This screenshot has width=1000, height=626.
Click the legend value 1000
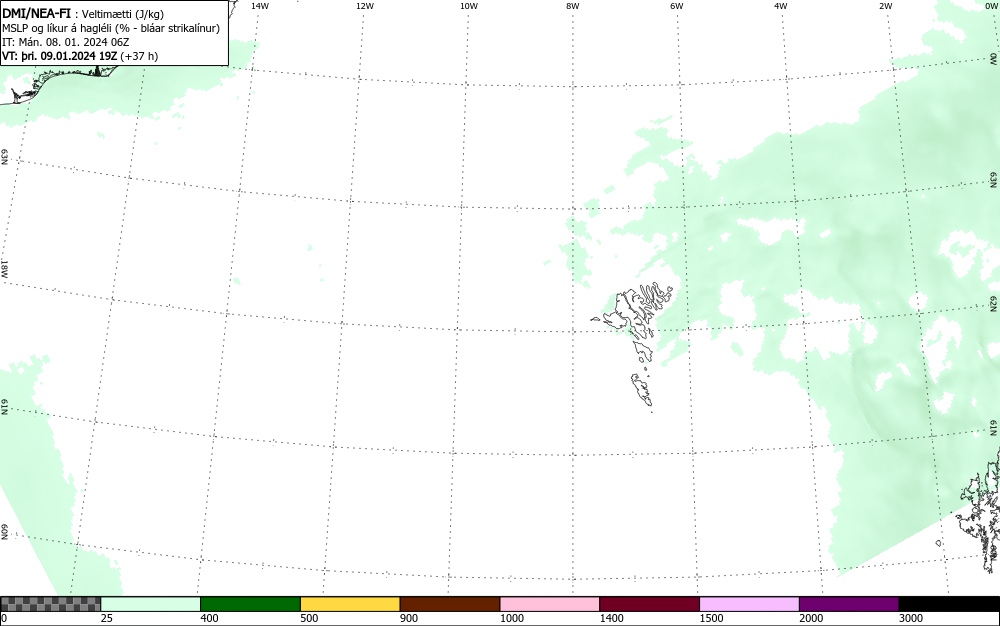(x=511, y=618)
